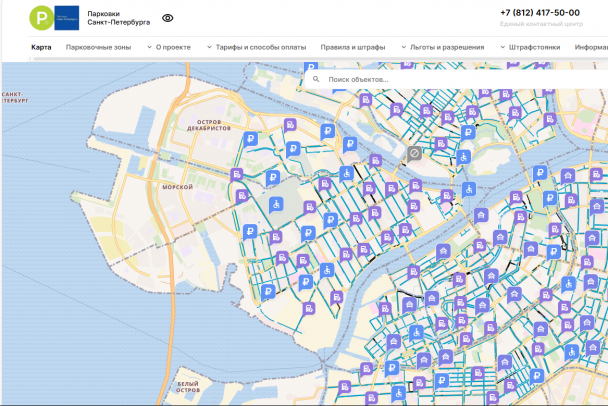Click the Парковки Санкт-Петербурга site title
The height and width of the screenshot is (406, 608).
coord(119,18)
